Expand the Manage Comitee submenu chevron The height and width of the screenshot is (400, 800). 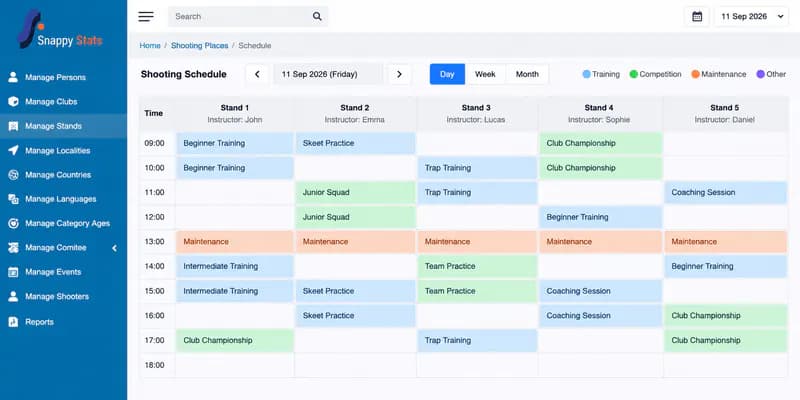pyautogui.click(x=114, y=248)
